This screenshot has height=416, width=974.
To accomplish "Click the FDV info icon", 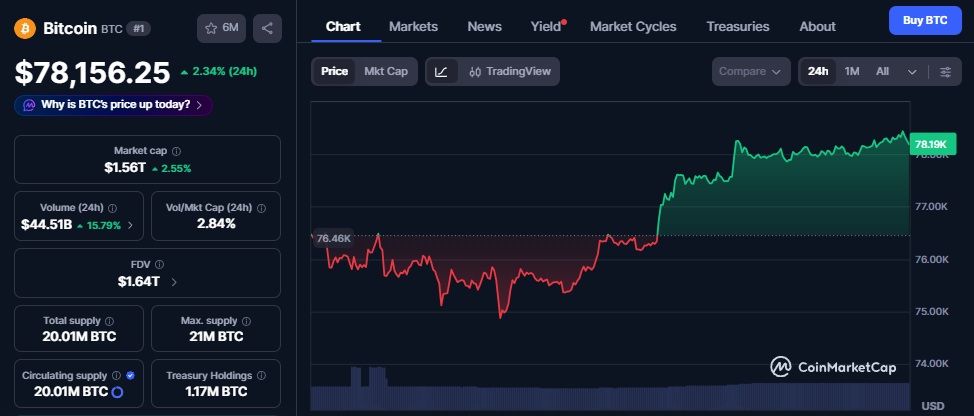I will tap(160, 265).
